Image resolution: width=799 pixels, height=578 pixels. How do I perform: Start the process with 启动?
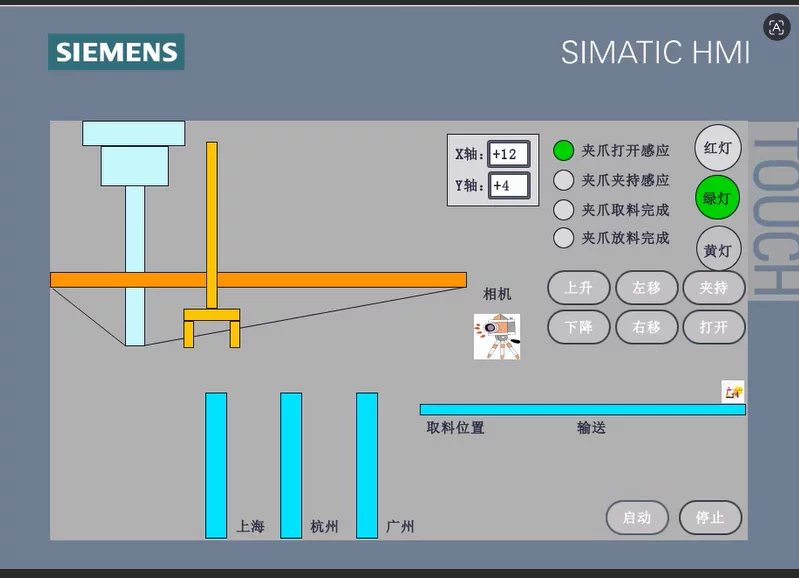[637, 517]
